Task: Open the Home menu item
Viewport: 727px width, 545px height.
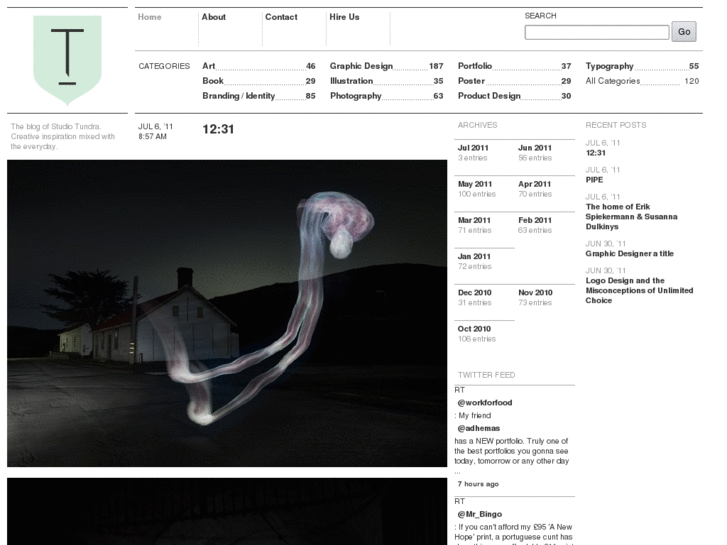Action: click(x=149, y=17)
